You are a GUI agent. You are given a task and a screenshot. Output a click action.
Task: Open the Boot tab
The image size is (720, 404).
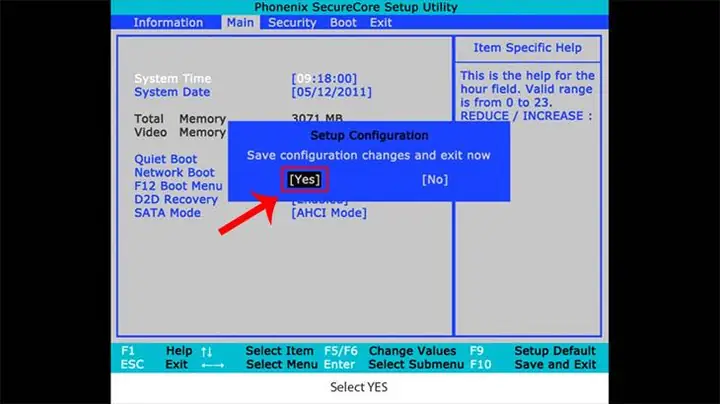343,22
